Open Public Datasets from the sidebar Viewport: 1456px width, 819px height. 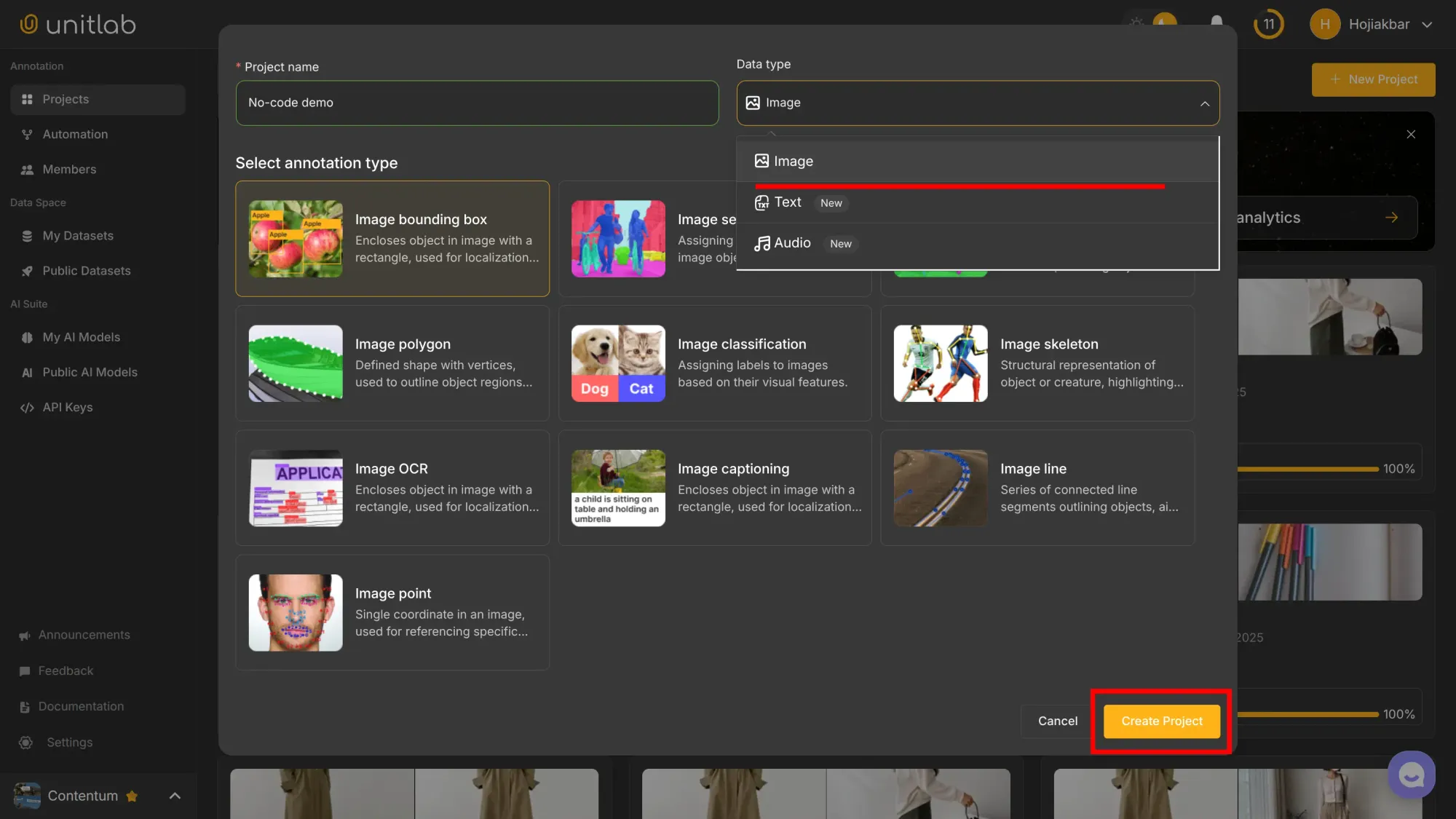coord(84,270)
